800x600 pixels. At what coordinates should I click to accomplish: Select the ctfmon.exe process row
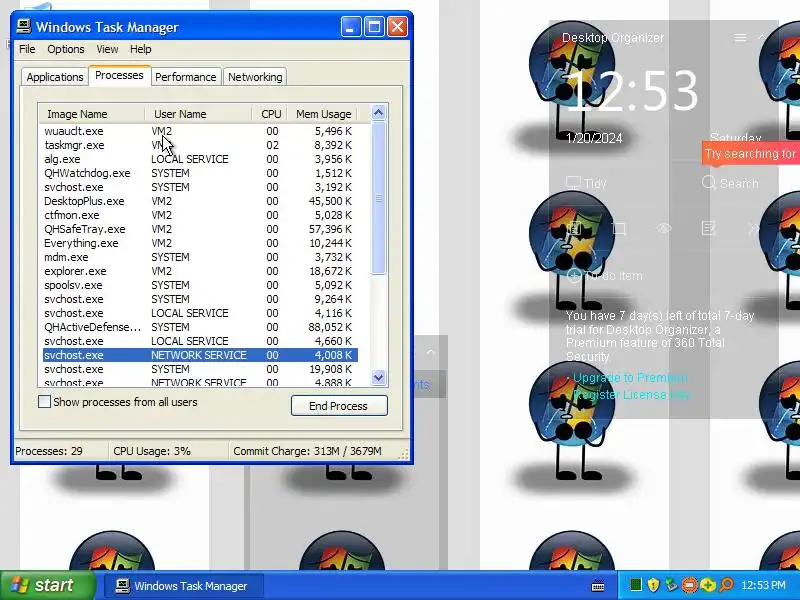(x=200, y=215)
